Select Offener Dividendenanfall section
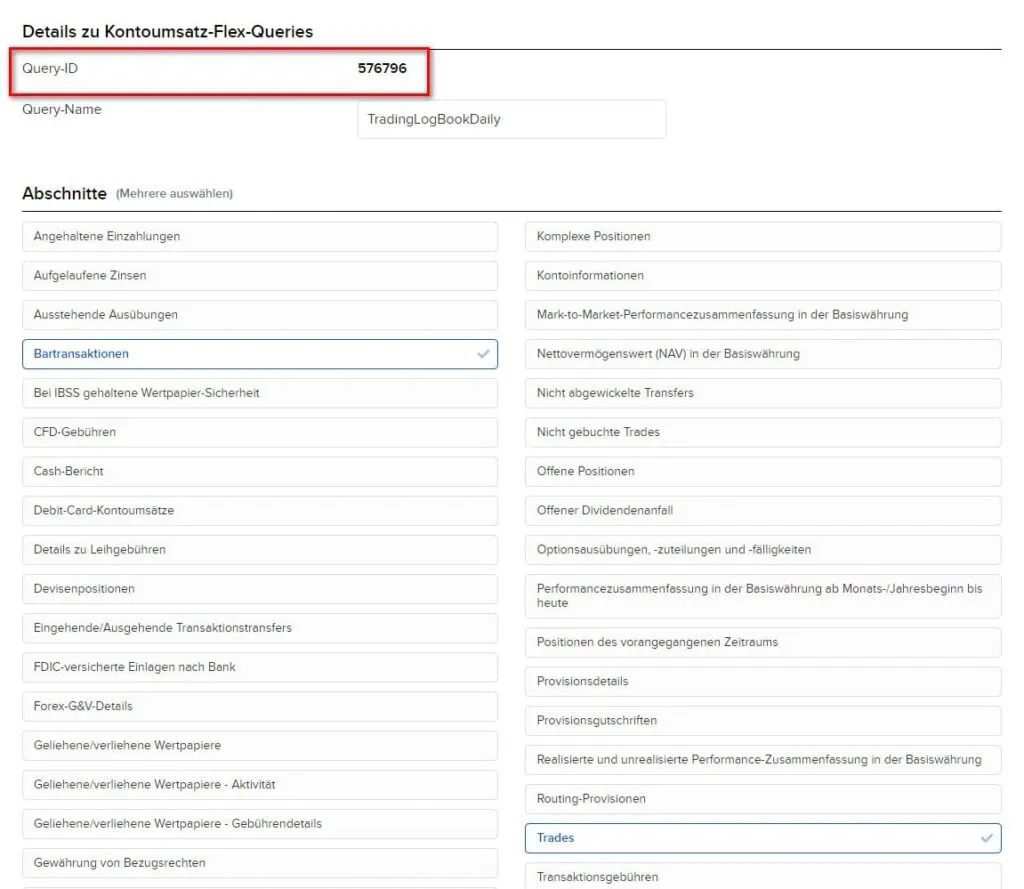 (763, 511)
